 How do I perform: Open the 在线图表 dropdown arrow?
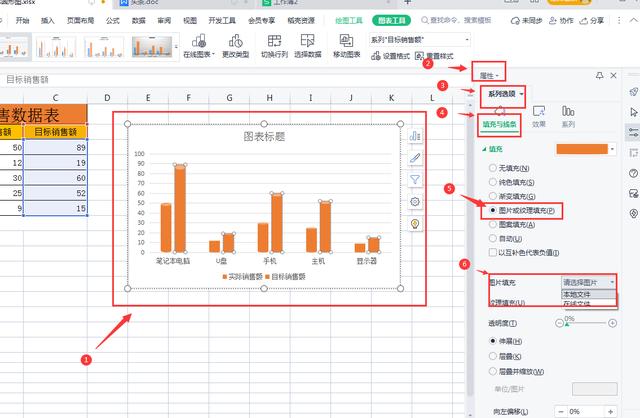213,54
